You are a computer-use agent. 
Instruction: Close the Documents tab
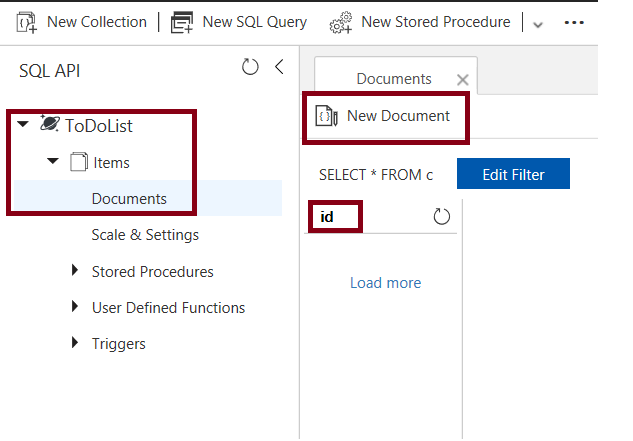click(x=462, y=79)
